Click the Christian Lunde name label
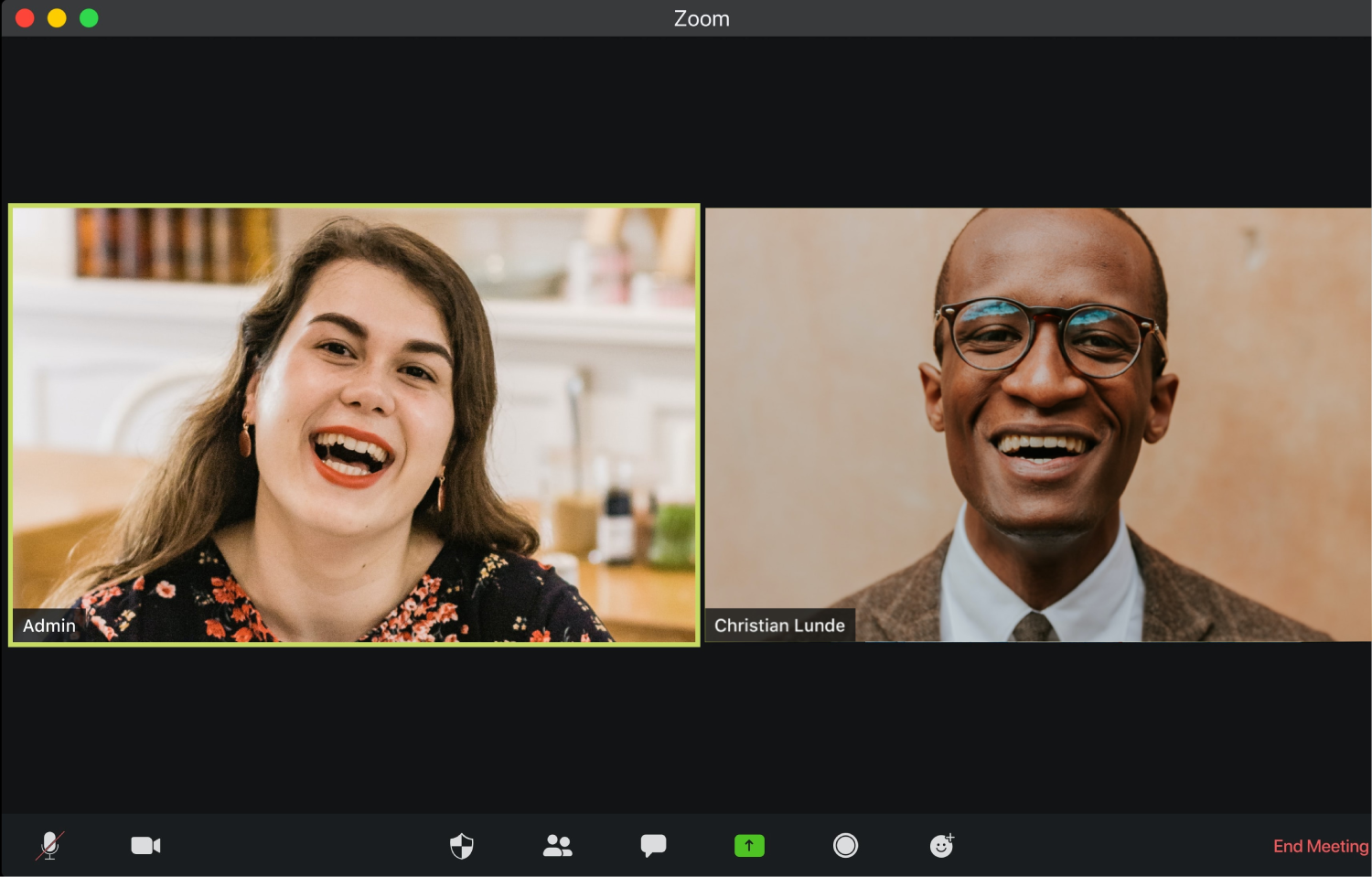Image resolution: width=1372 pixels, height=877 pixels. click(779, 626)
